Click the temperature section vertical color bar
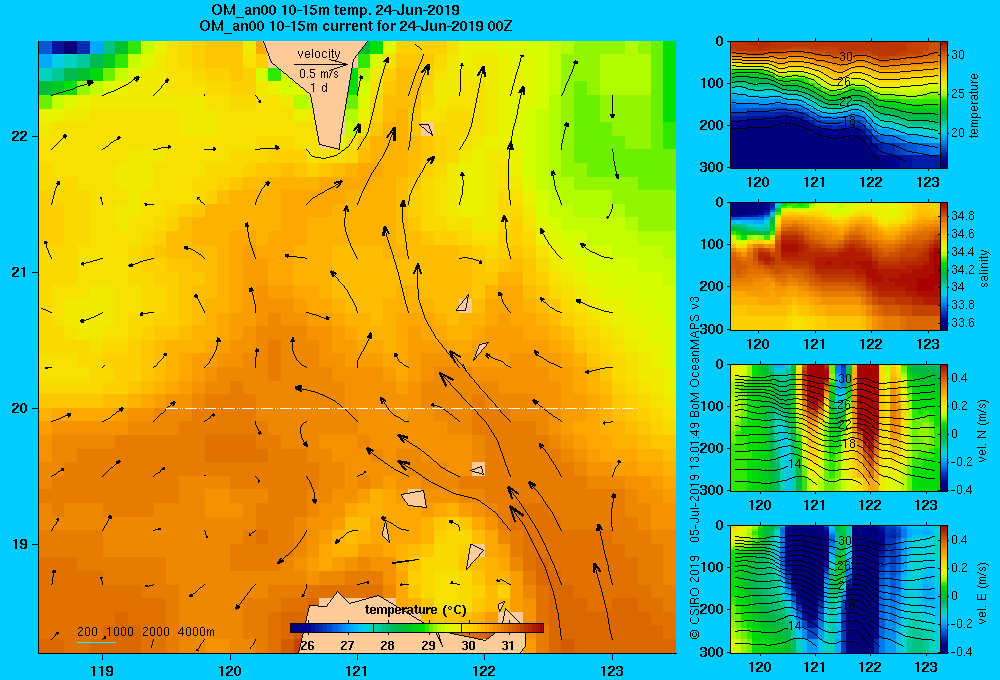Screen dimensions: 1000x680 click(x=944, y=105)
